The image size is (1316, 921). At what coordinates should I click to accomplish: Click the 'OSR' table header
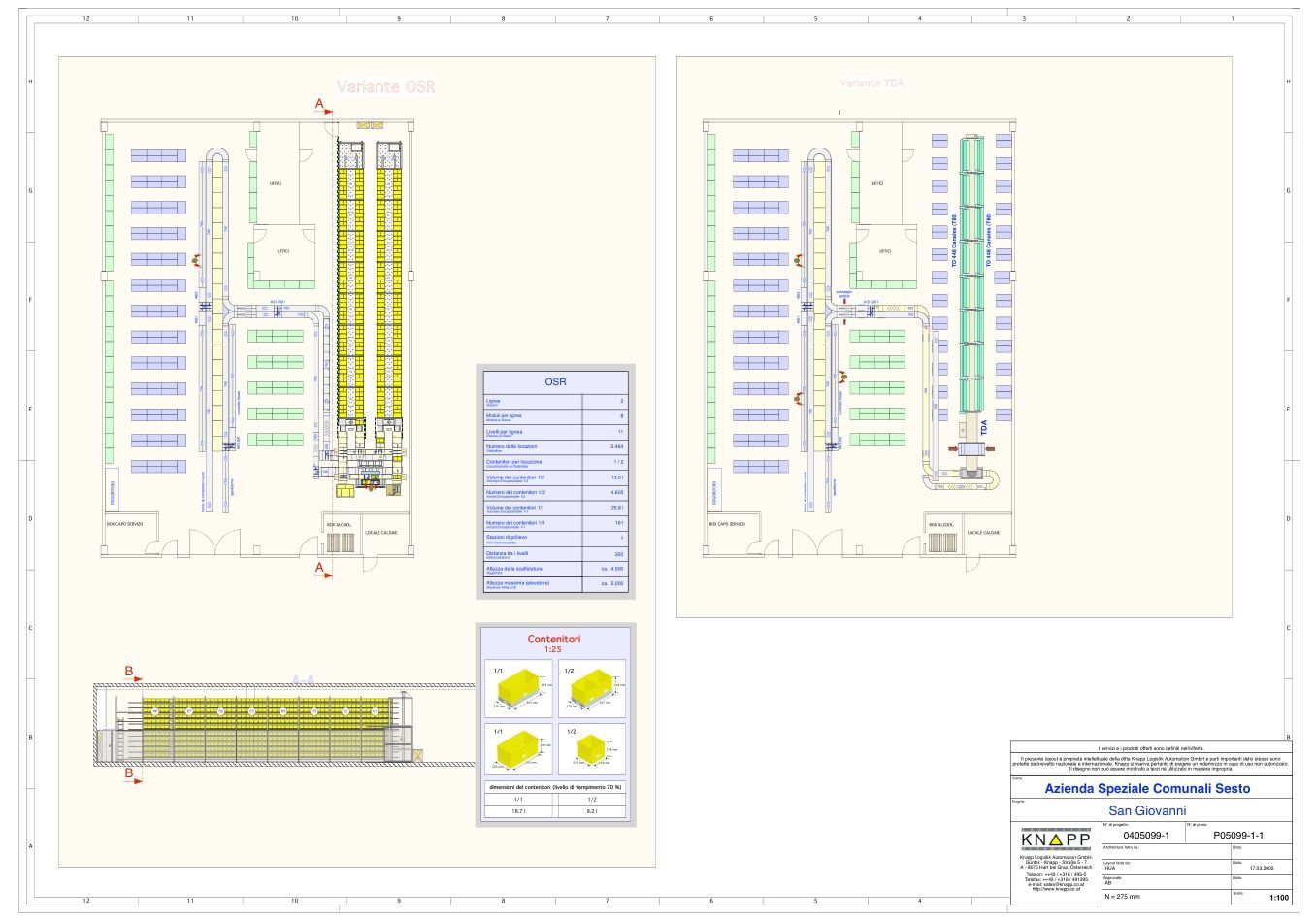pyautogui.click(x=555, y=382)
